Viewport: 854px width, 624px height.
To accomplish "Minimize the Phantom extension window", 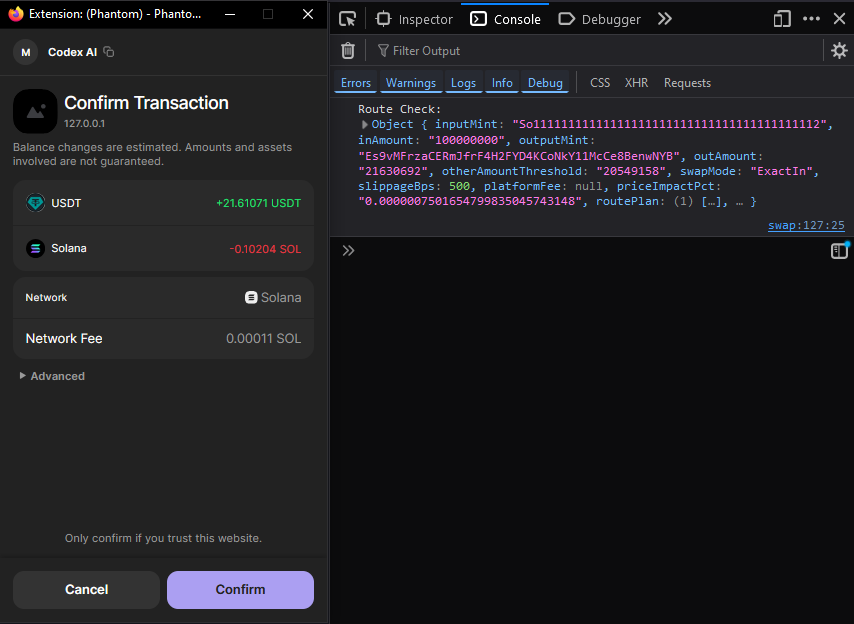I will point(230,14).
